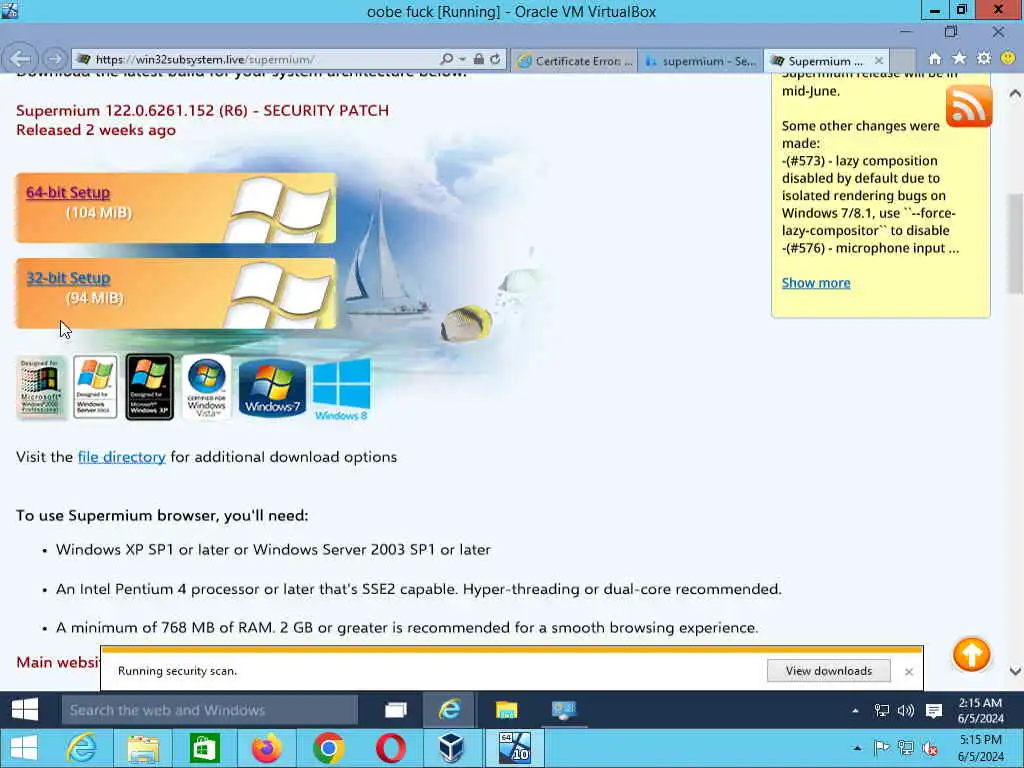
Task: Click the guest clock showing 2:15 AM
Action: tap(980, 711)
